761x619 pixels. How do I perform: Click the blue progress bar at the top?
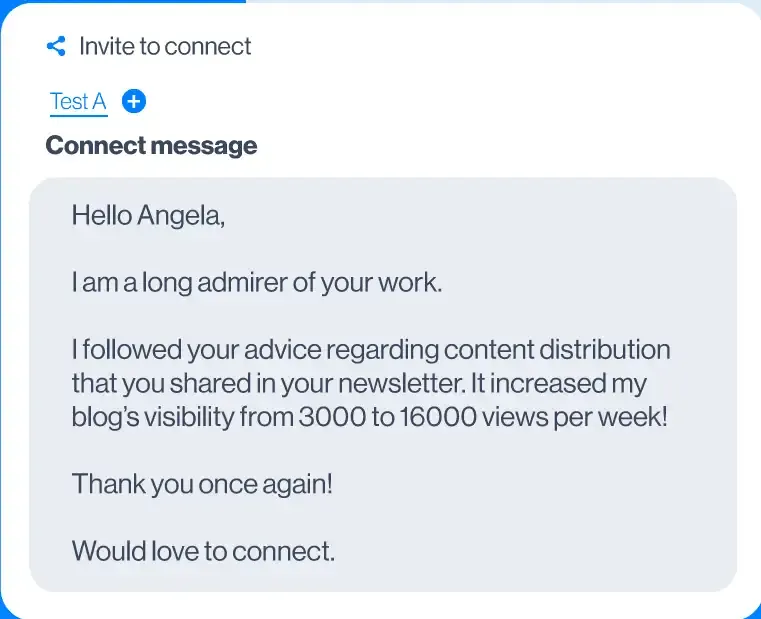pos(122,2)
